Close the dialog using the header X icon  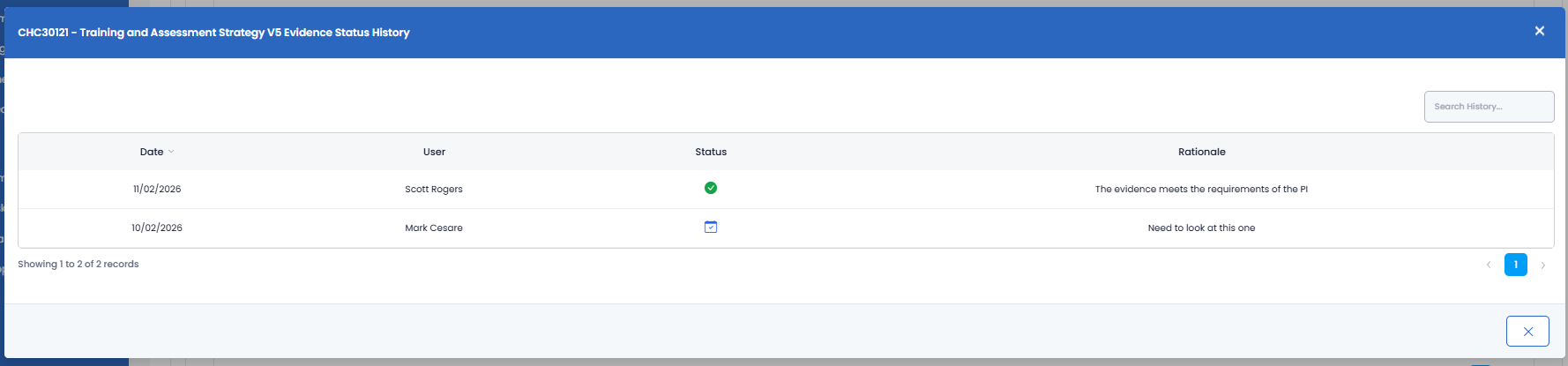coord(1539,31)
